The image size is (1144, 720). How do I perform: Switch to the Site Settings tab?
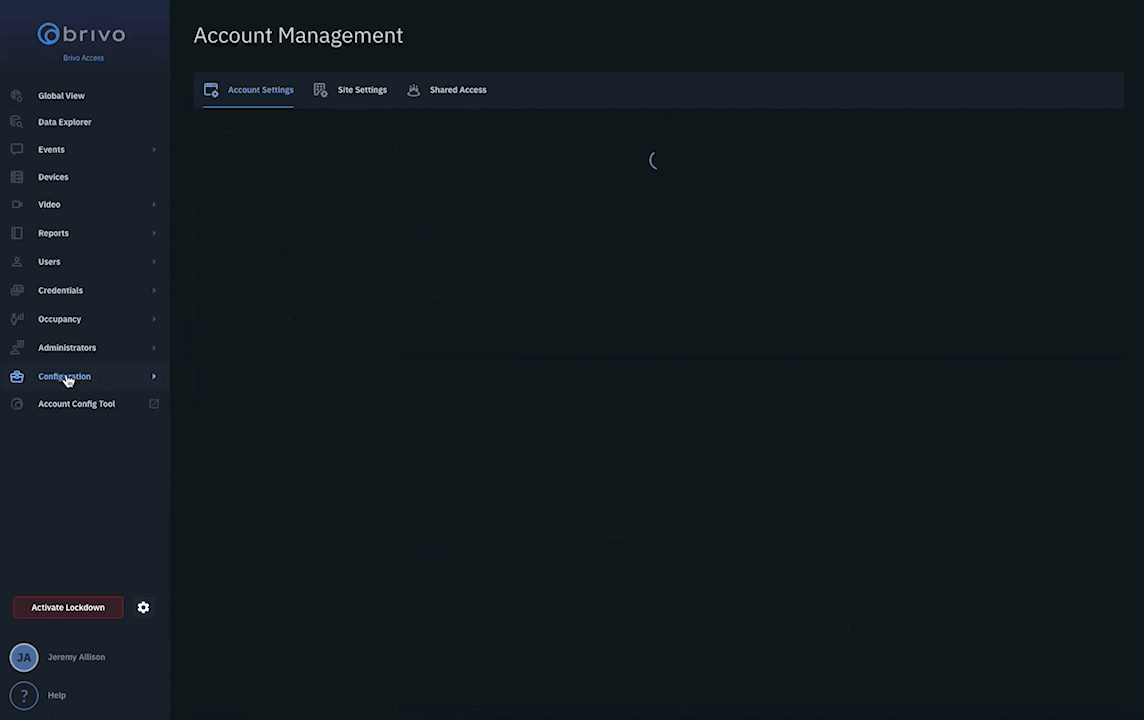(x=350, y=90)
